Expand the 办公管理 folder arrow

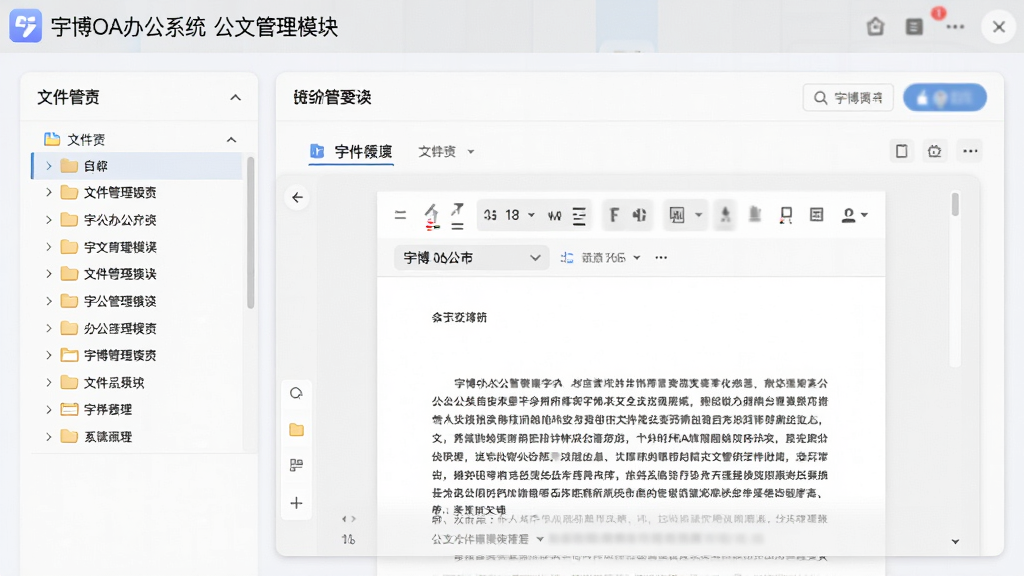48,328
